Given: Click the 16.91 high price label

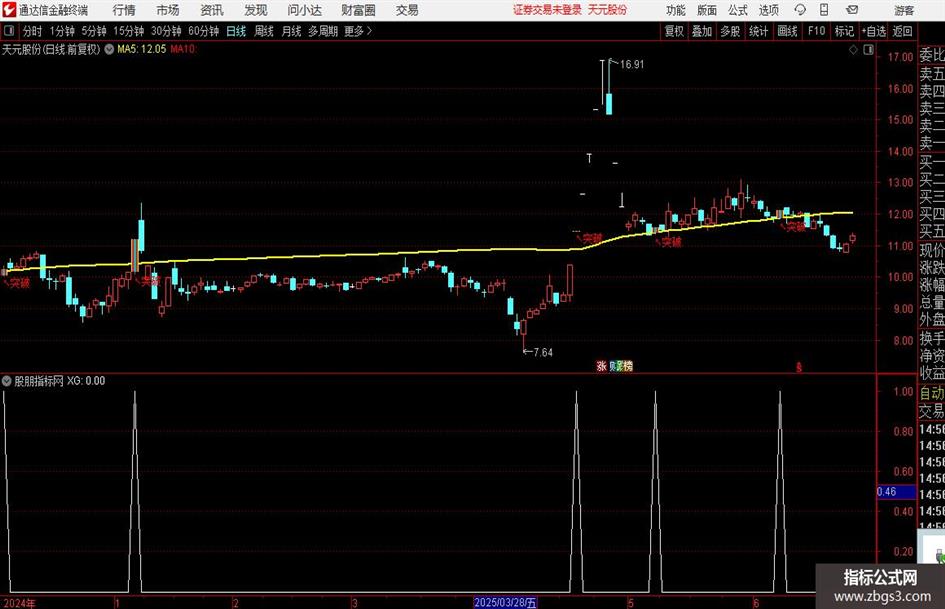Looking at the screenshot, I should 632,65.
